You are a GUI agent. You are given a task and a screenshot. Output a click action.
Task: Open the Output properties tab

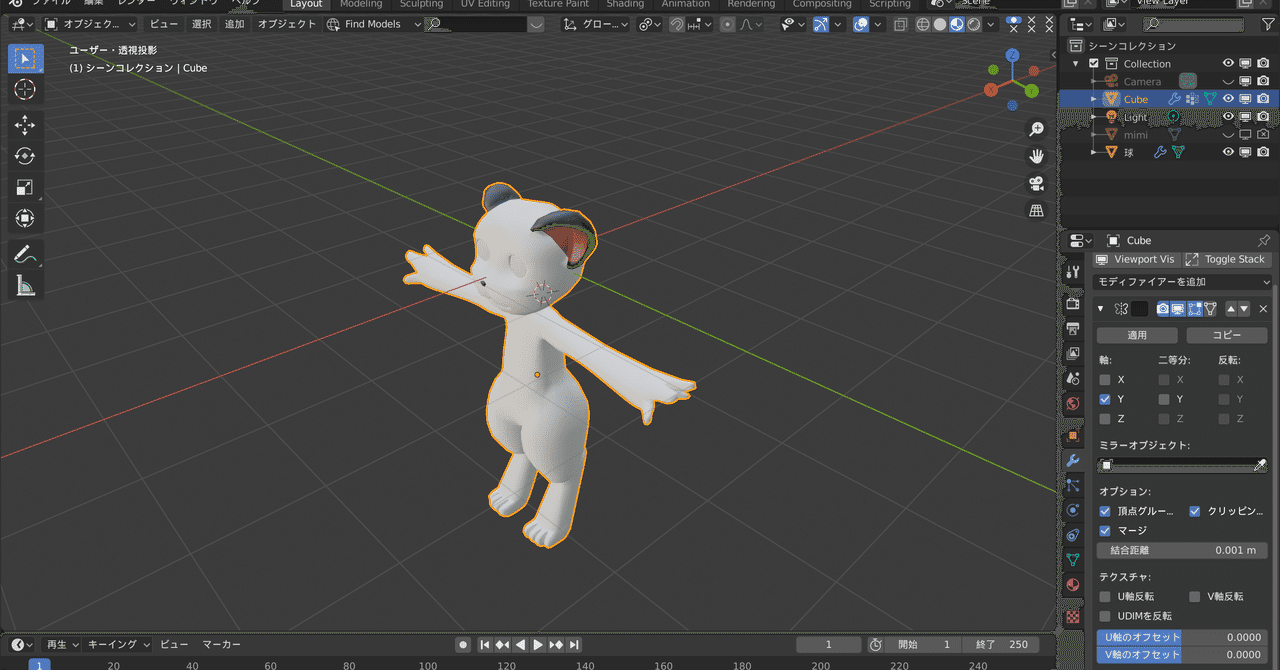(x=1073, y=328)
